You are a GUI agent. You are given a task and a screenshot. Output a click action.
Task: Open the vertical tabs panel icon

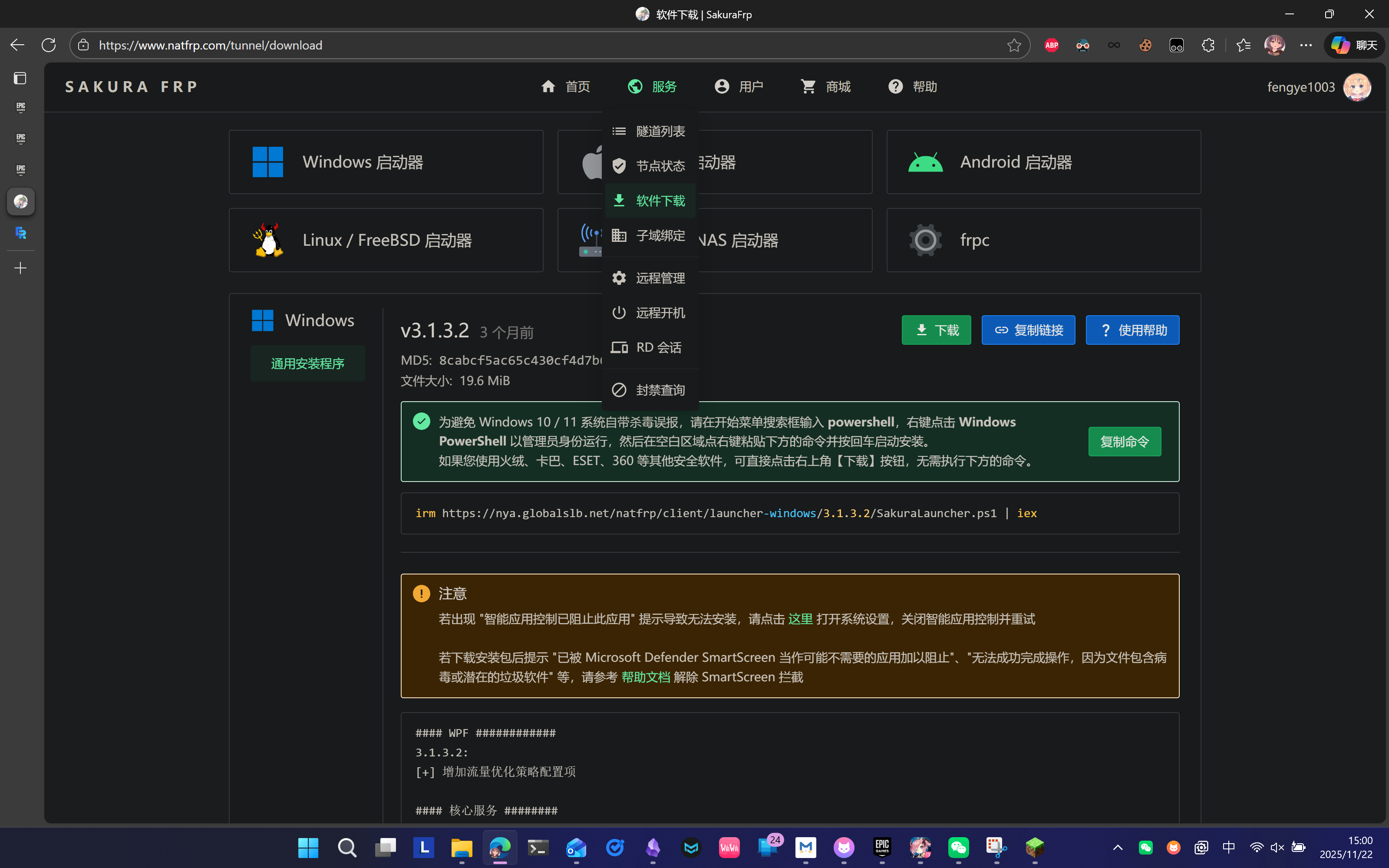click(x=20, y=78)
